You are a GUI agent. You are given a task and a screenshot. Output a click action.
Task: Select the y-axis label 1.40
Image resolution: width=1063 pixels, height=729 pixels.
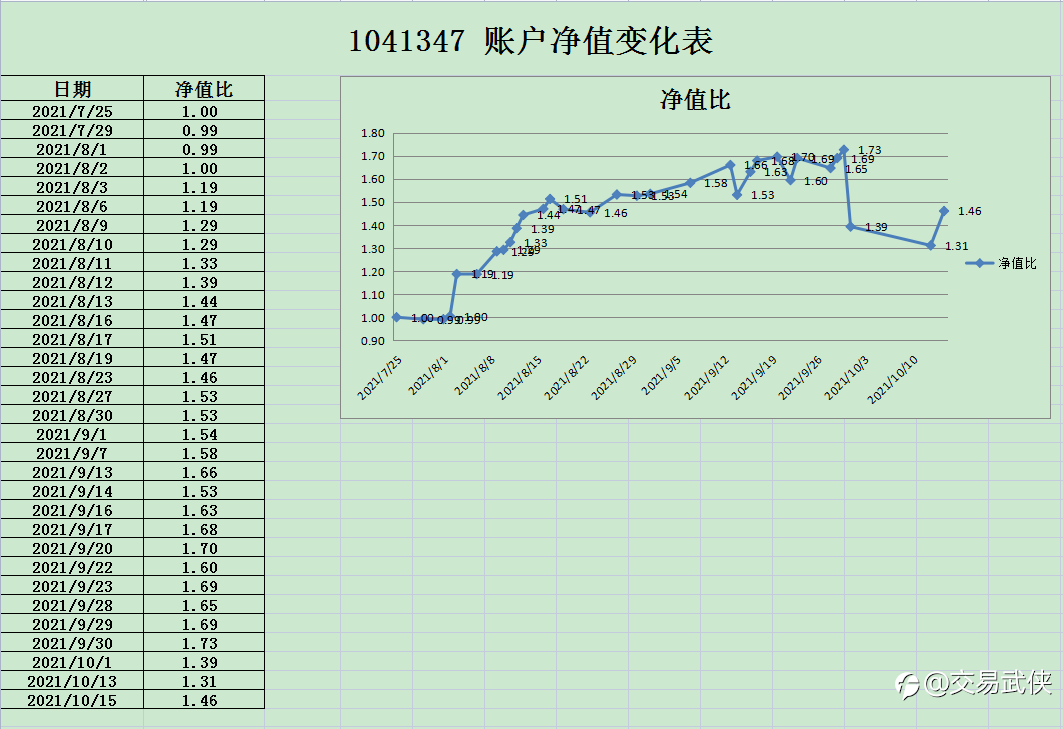[373, 226]
